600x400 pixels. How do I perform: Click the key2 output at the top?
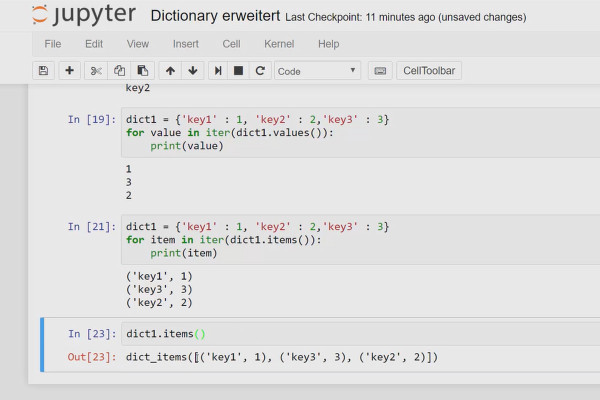138,88
